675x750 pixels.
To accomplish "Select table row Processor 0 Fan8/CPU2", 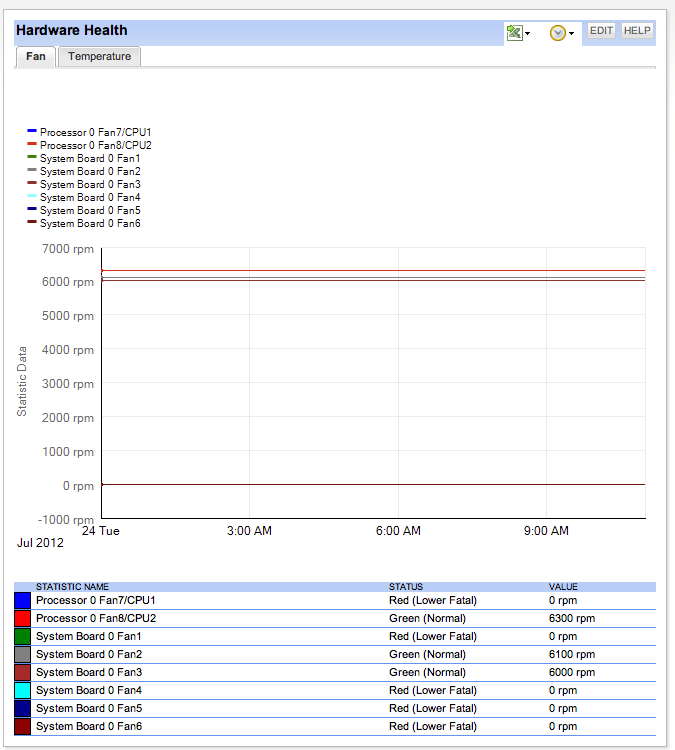I will pyautogui.click(x=335, y=618).
